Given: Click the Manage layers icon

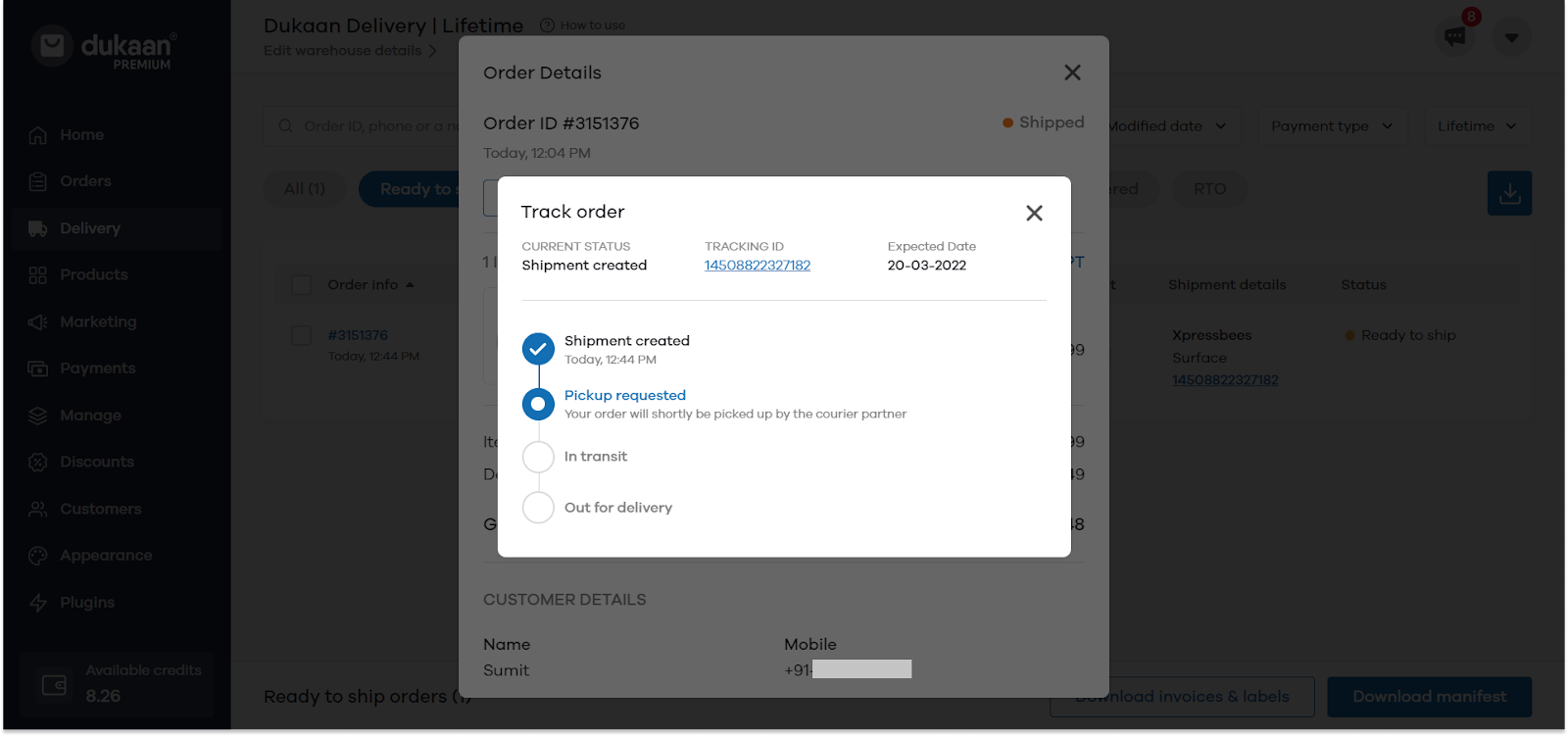Looking at the screenshot, I should (x=38, y=416).
